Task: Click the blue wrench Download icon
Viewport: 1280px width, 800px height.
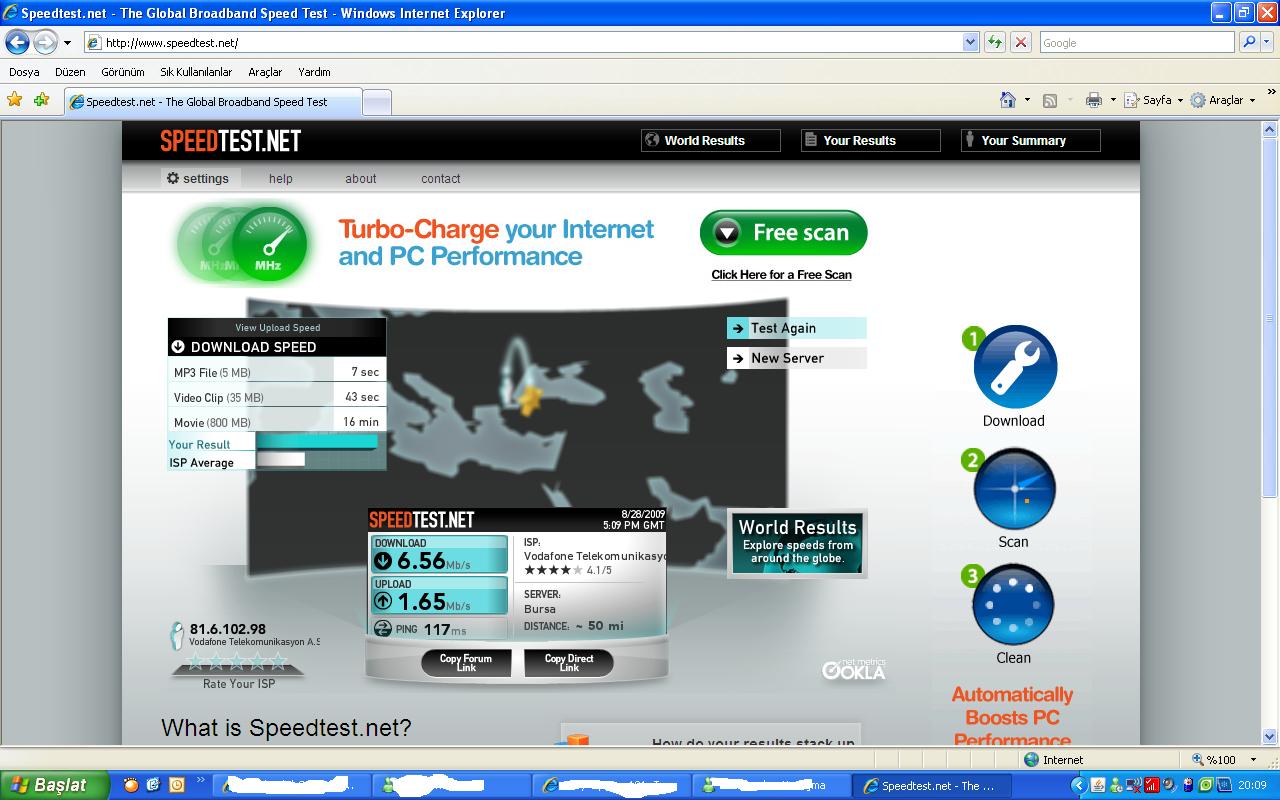Action: pyautogui.click(x=1015, y=366)
